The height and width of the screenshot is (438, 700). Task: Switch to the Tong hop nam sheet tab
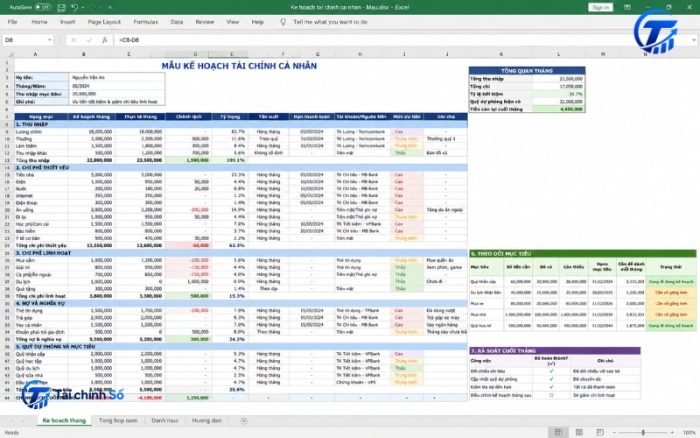point(118,421)
